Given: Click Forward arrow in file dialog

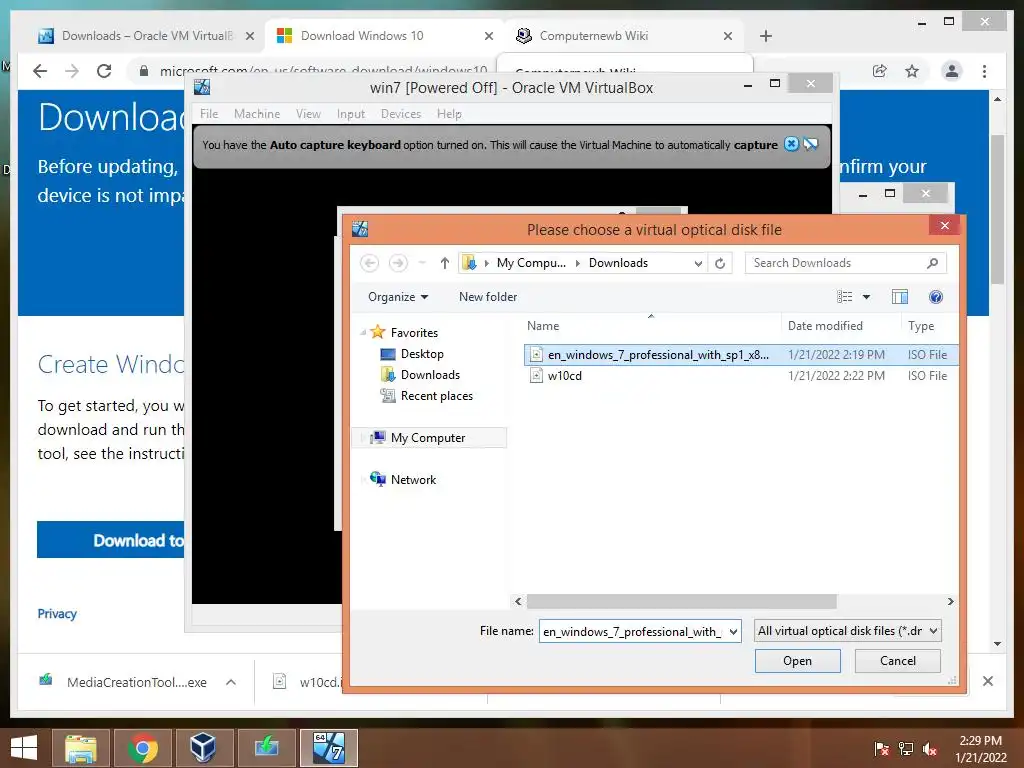Looking at the screenshot, I should pos(398,263).
